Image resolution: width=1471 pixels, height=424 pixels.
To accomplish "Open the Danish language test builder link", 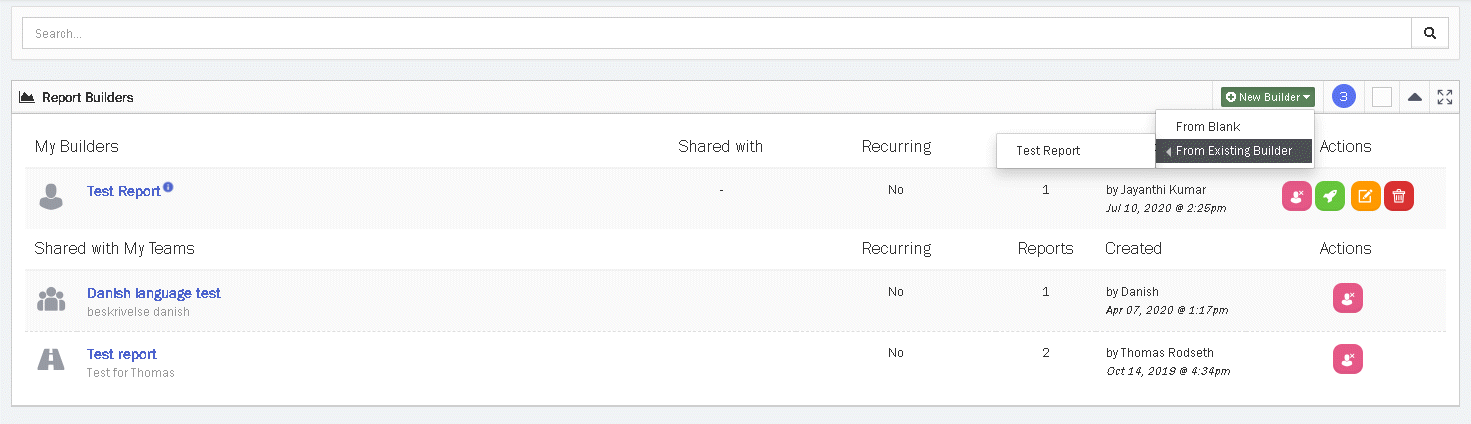I will [154, 293].
